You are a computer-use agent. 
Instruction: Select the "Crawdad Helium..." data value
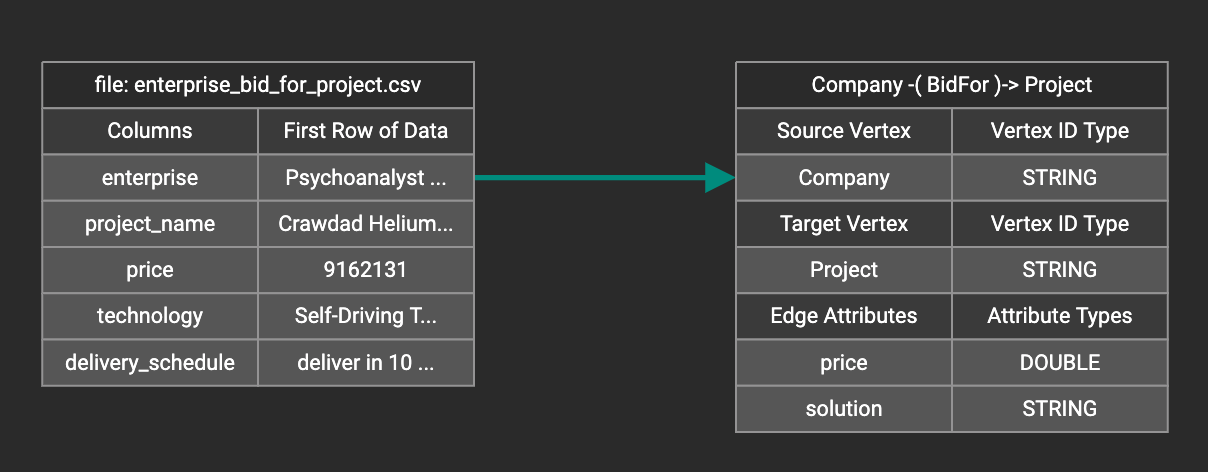(x=365, y=224)
